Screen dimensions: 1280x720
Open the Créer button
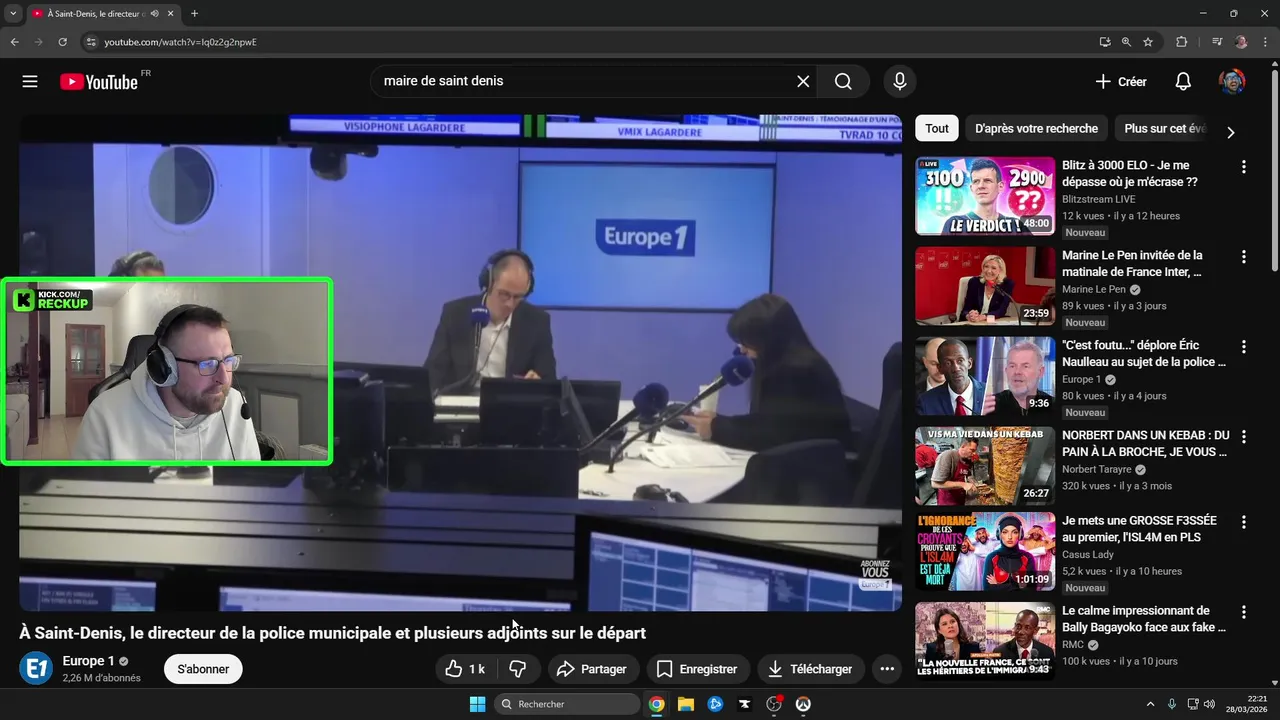coord(1121,82)
